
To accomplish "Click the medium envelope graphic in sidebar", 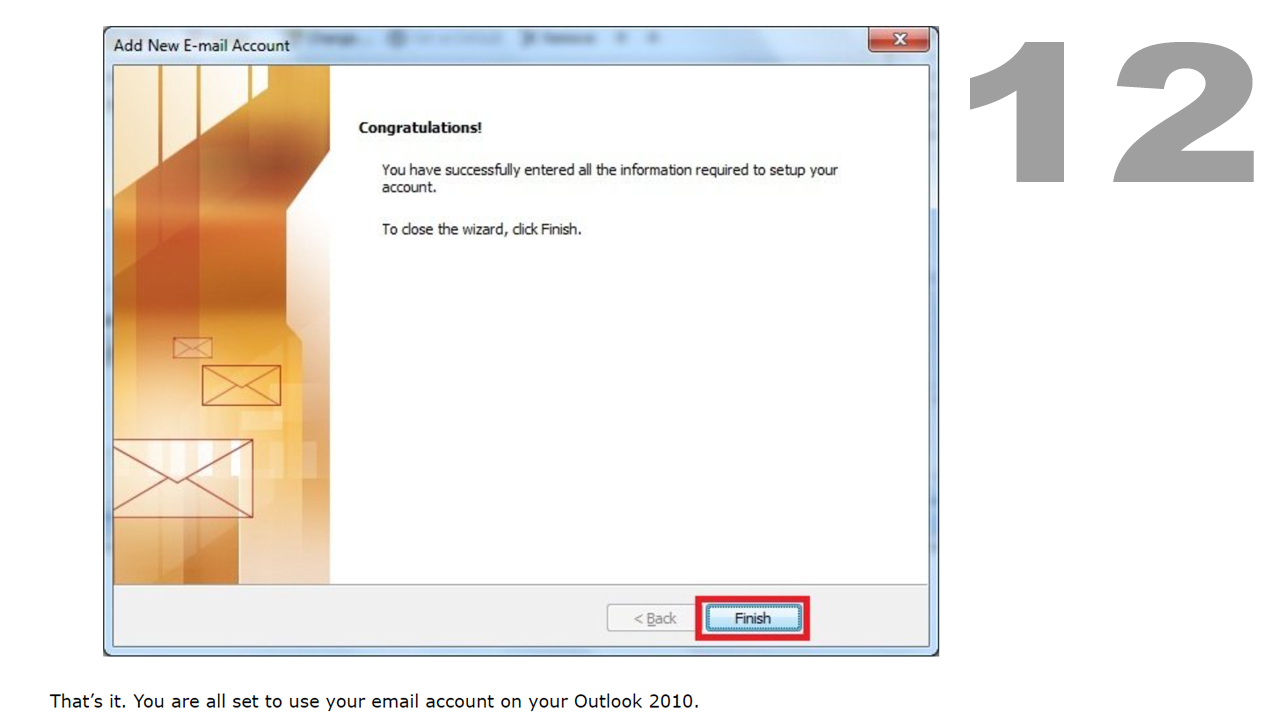I will 241,385.
